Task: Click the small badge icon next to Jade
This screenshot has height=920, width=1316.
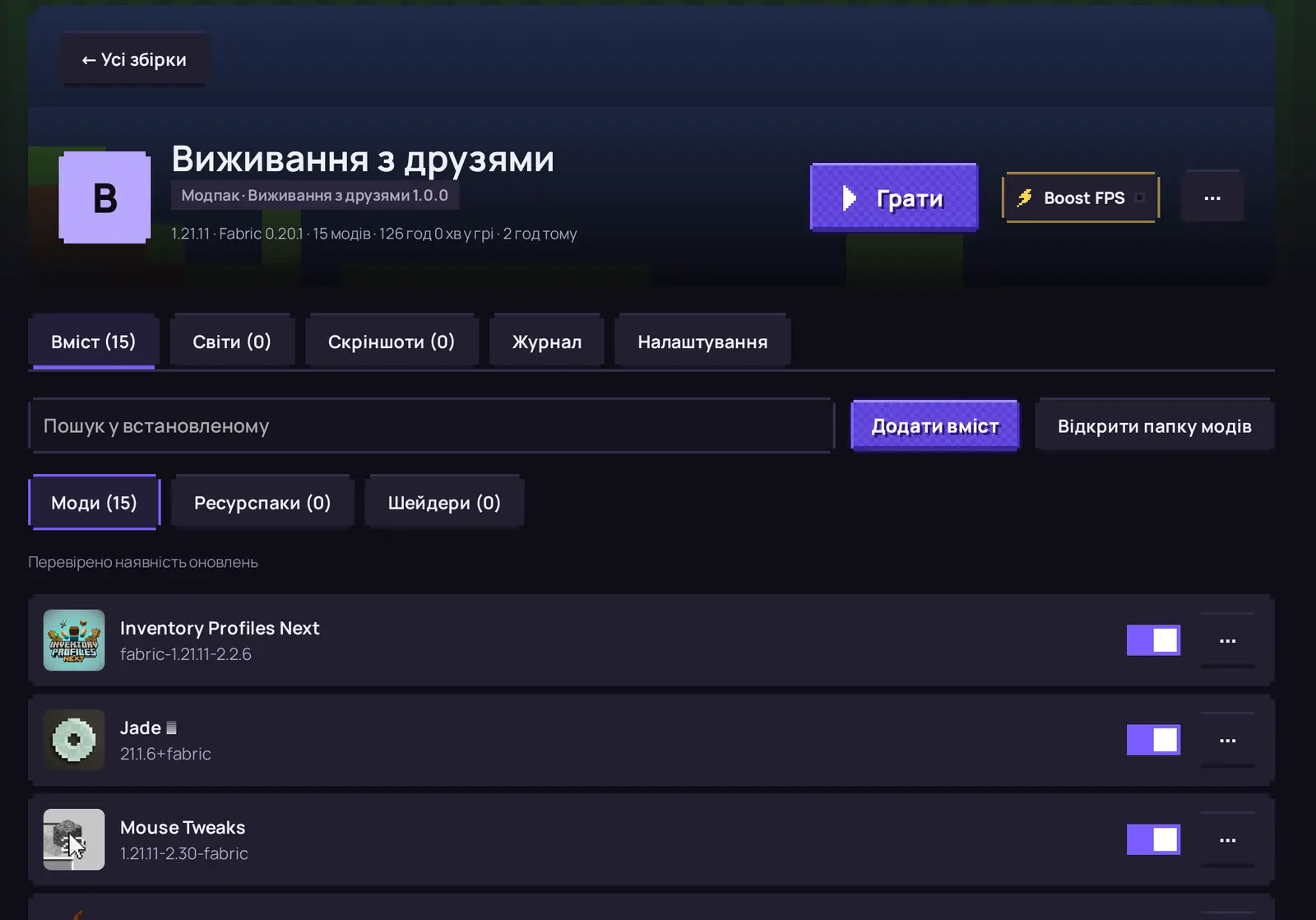Action: pos(171,728)
